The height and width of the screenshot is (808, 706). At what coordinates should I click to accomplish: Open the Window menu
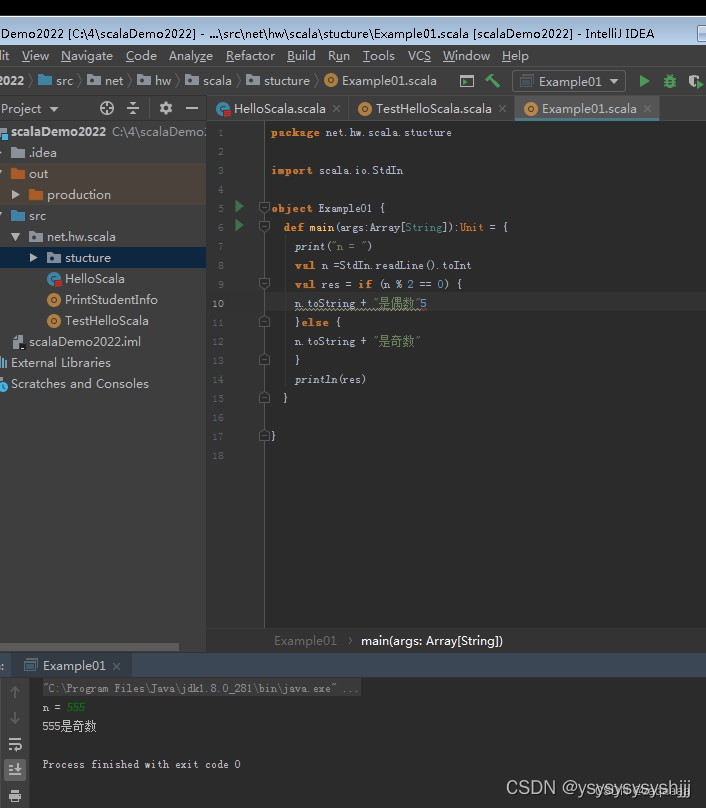click(x=466, y=56)
